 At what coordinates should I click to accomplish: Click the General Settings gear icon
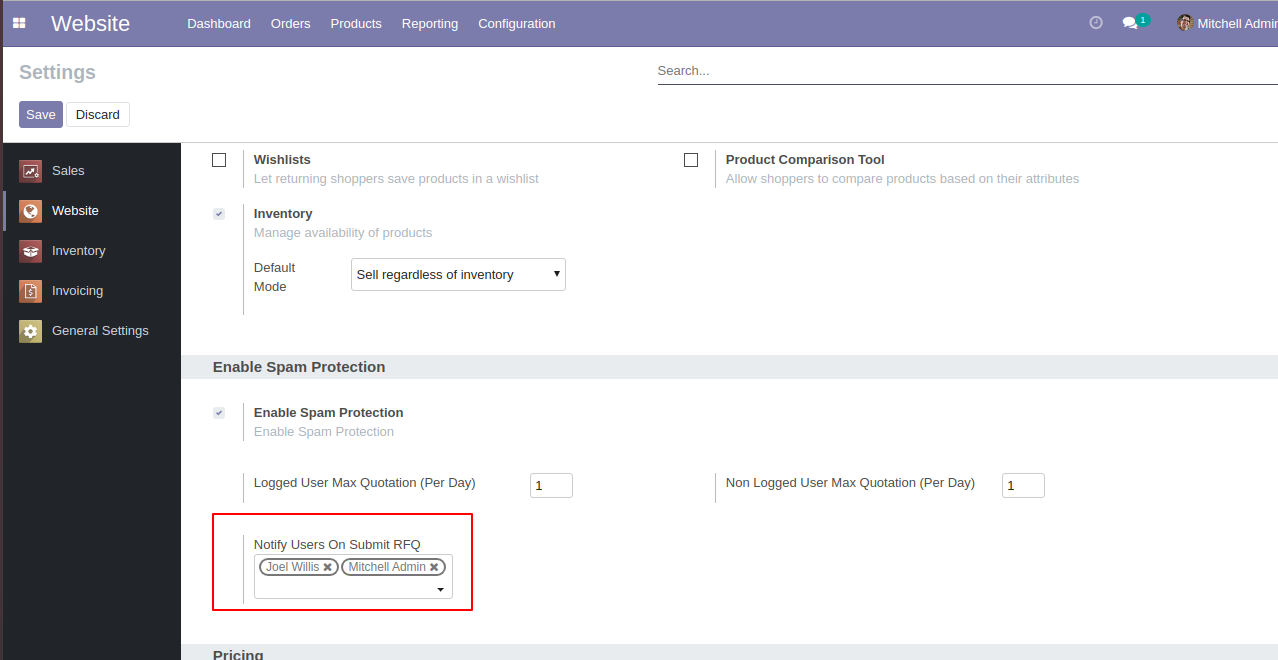[31, 331]
